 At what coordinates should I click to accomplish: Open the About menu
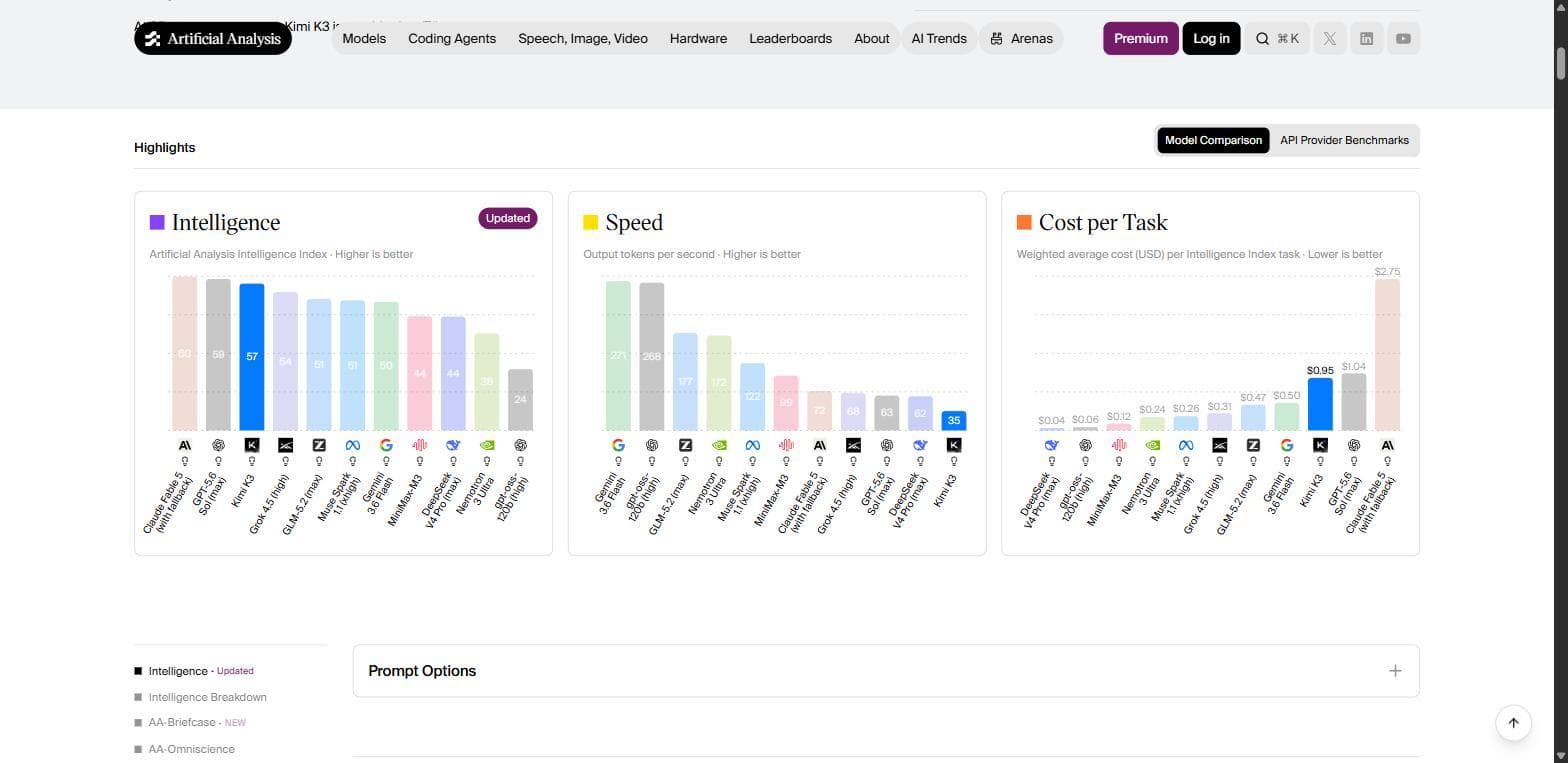871,39
